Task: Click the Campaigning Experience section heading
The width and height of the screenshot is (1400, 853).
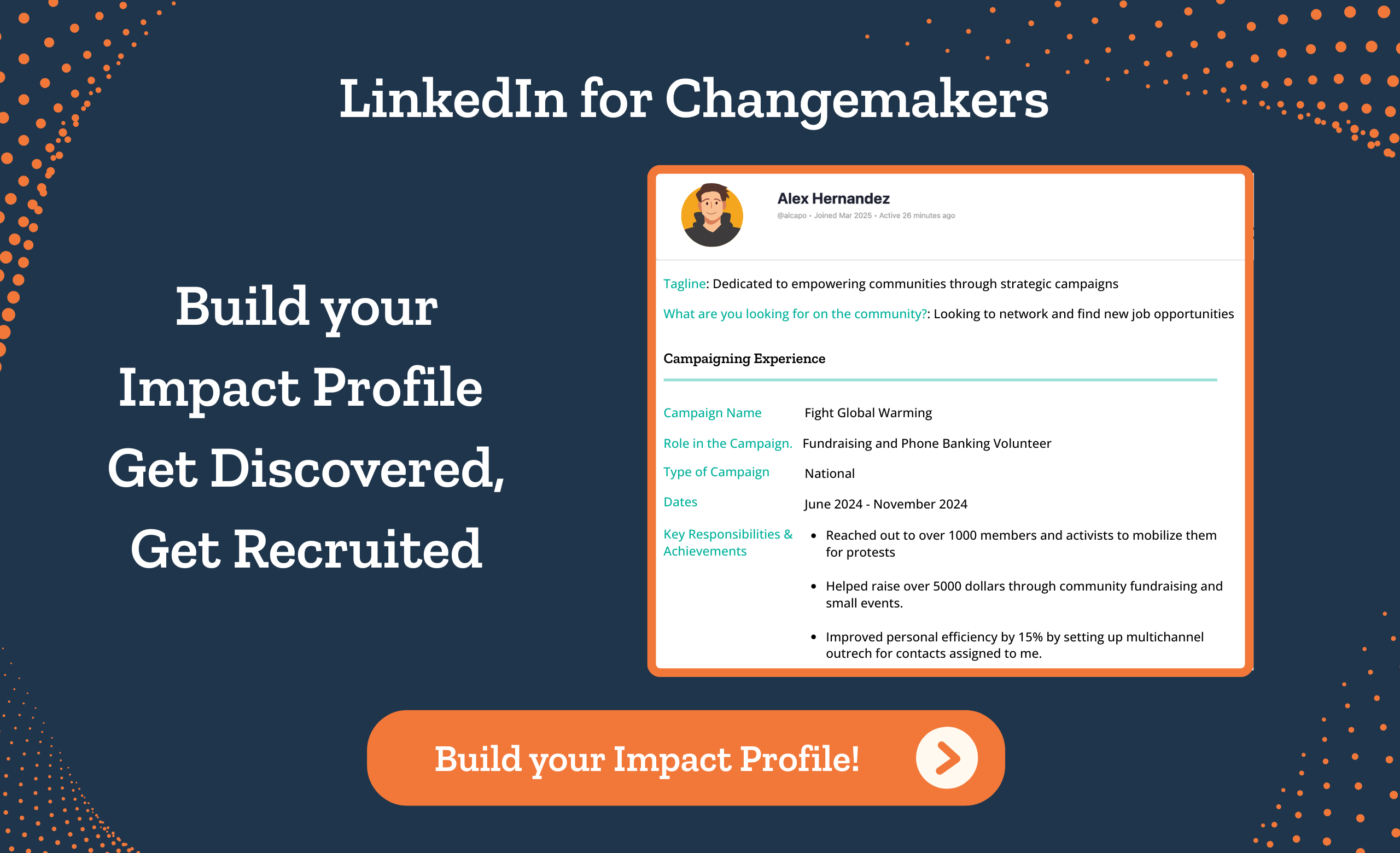Action: point(744,358)
